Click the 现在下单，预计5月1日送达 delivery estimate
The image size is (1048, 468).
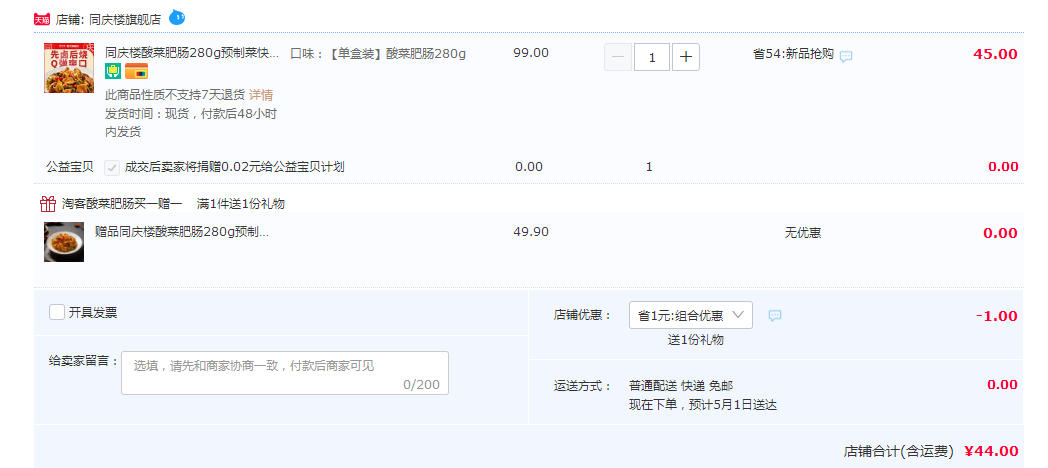pyautogui.click(x=702, y=405)
